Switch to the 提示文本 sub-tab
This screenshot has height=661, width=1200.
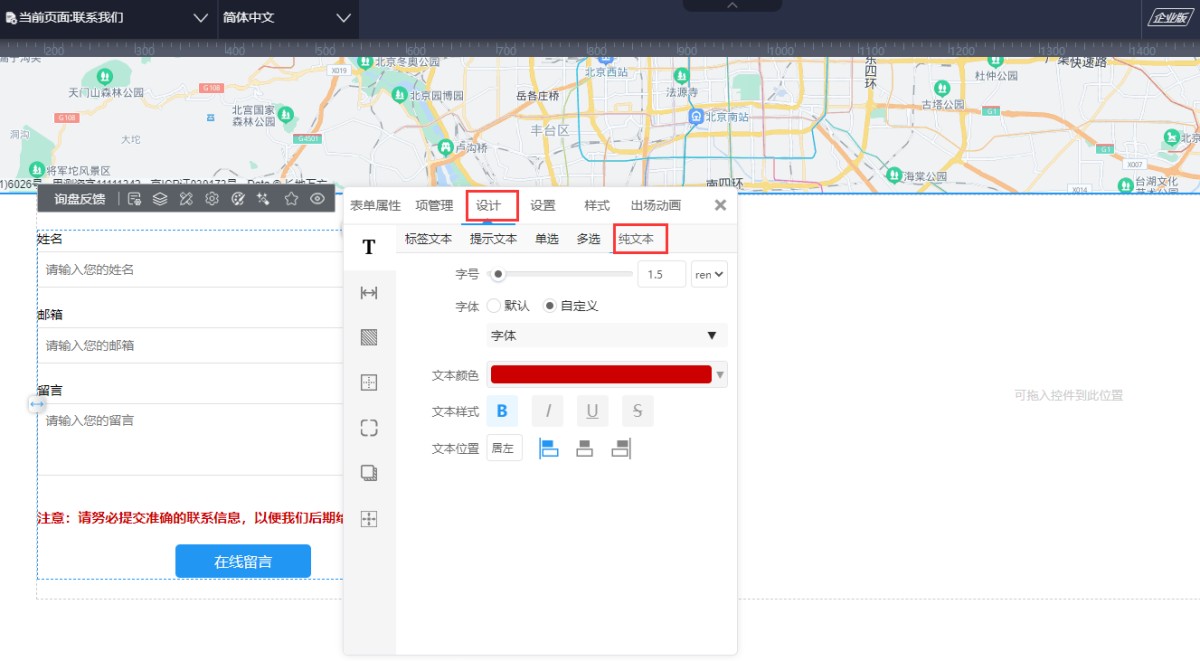coord(493,239)
